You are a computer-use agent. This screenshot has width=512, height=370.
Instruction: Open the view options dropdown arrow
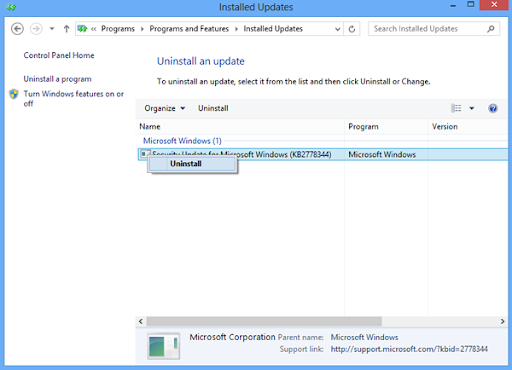472,108
